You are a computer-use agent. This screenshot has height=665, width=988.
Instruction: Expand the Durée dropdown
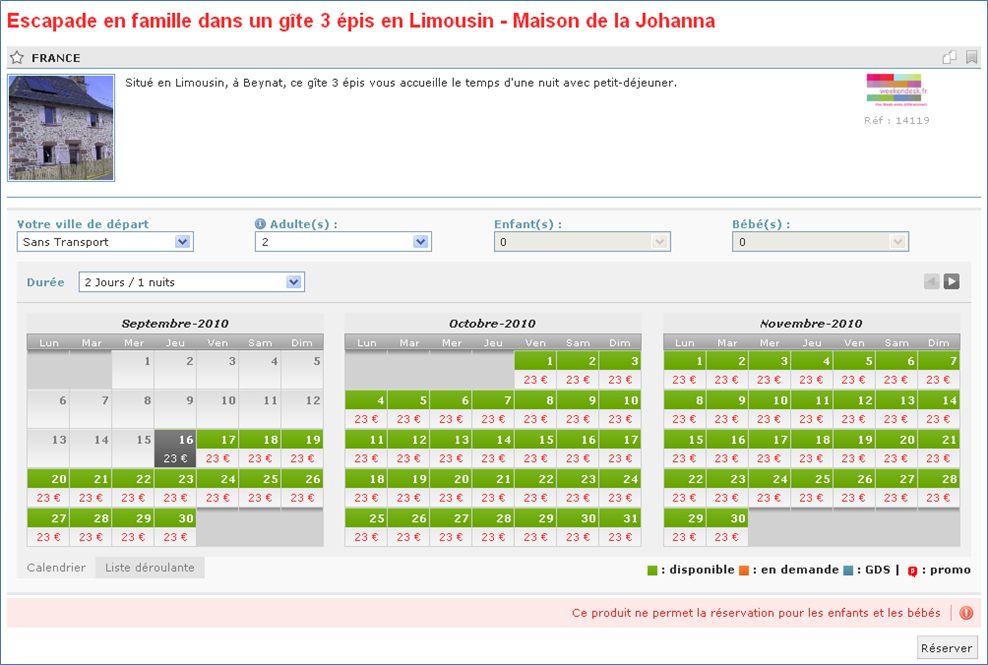click(192, 282)
